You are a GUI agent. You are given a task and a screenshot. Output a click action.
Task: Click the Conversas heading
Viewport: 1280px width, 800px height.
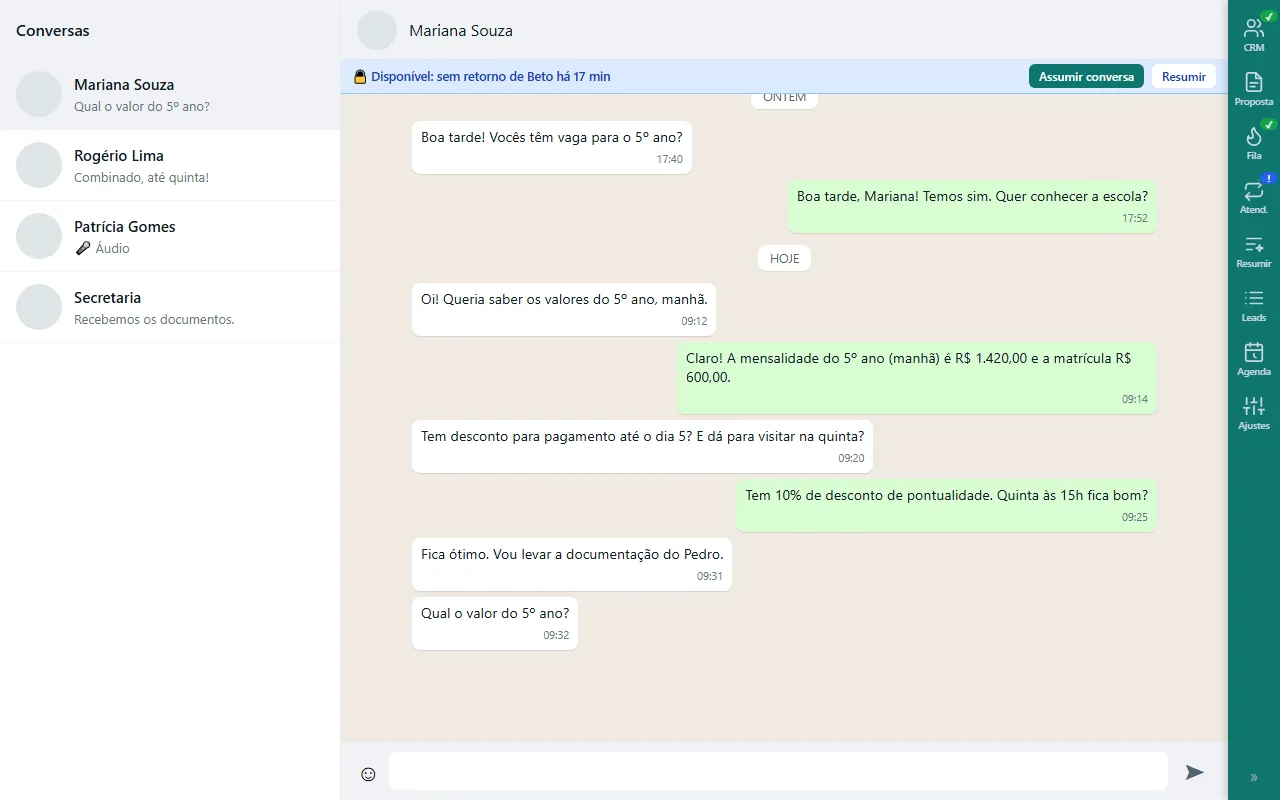pos(53,31)
